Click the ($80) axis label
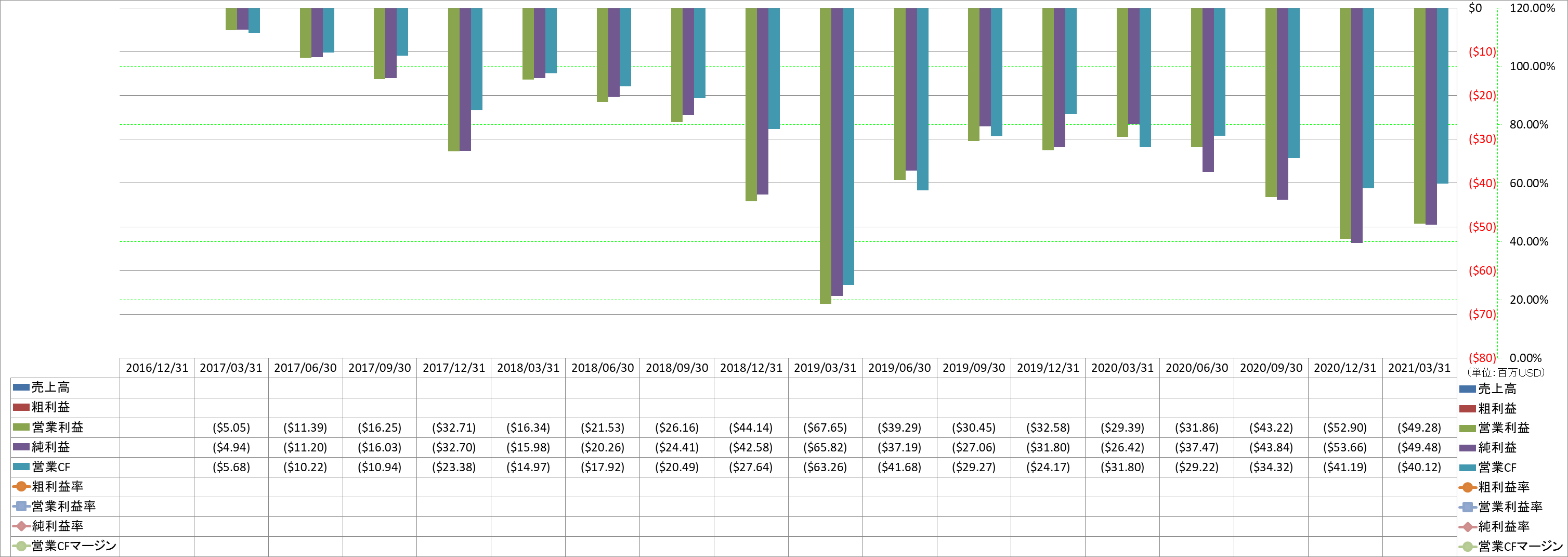Screen dimensions: 1568x557 [x=1482, y=358]
